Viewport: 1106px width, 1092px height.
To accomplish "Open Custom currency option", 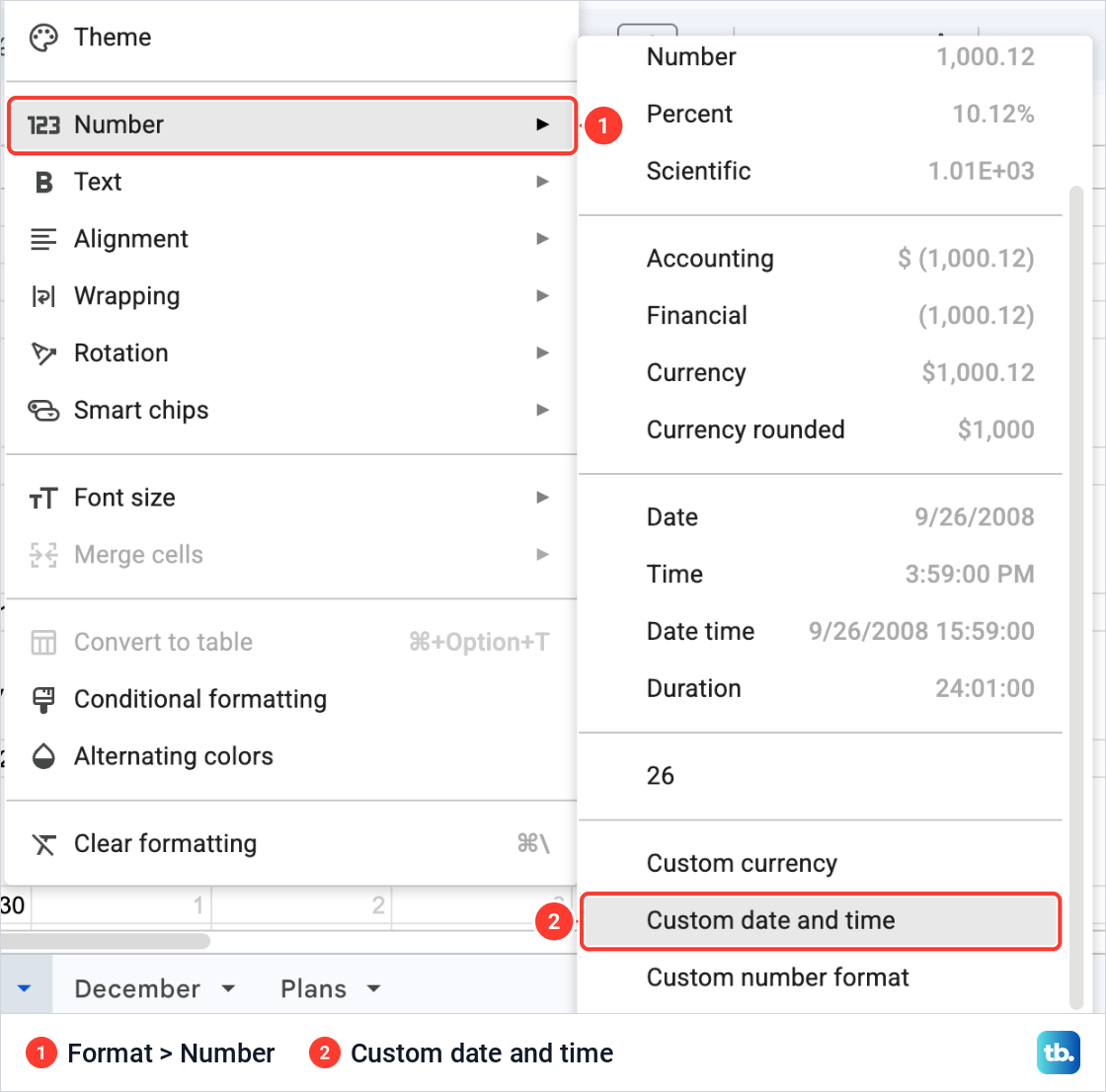I will 821,864.
